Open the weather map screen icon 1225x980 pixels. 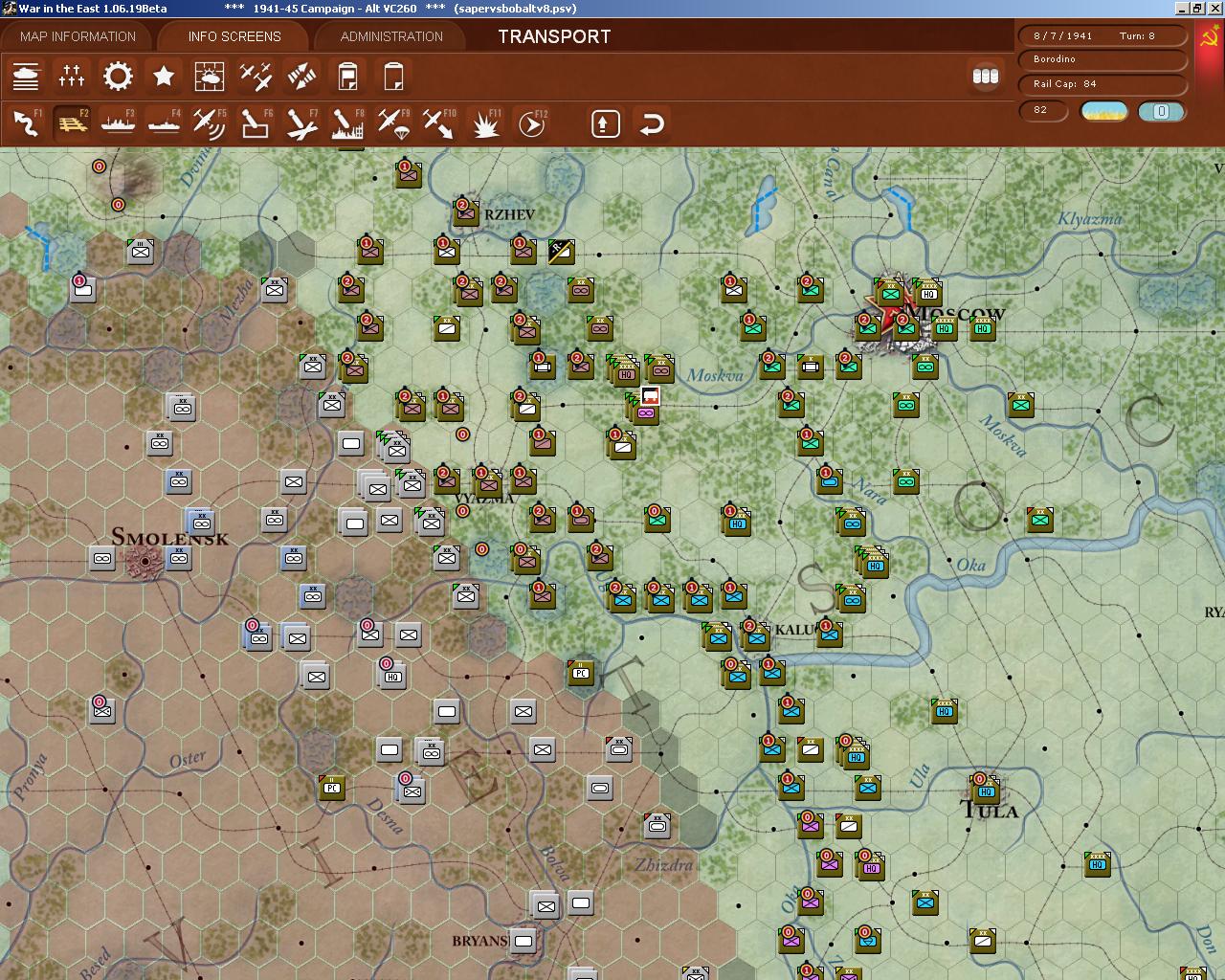click(x=210, y=76)
